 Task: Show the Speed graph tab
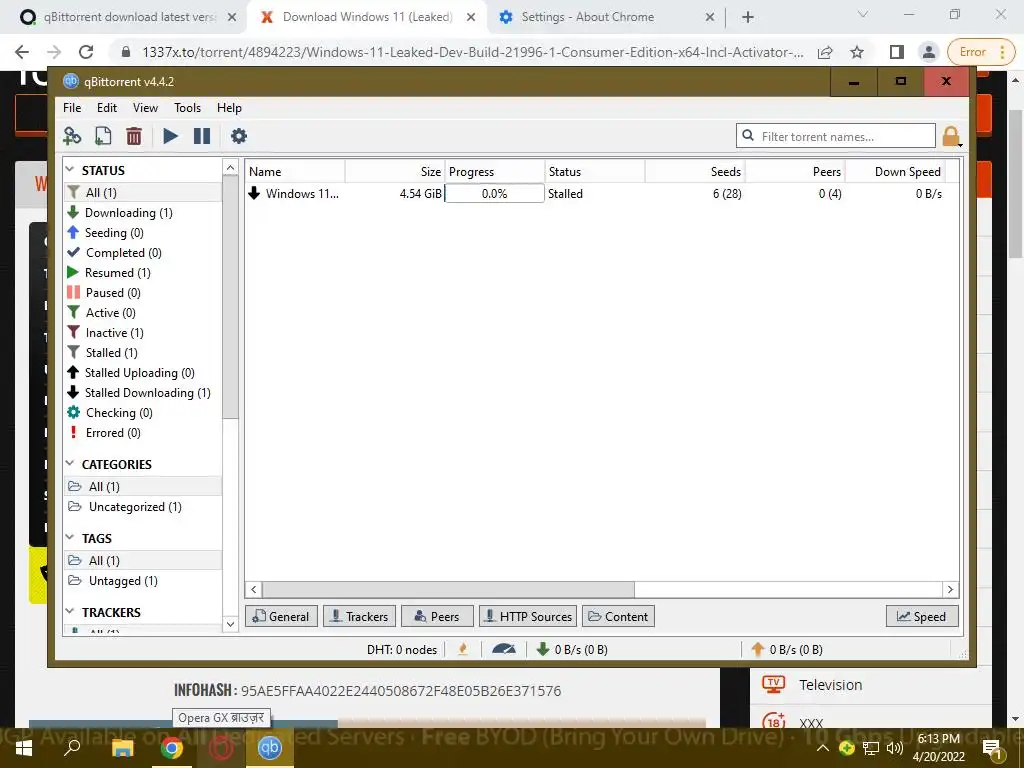pos(922,616)
